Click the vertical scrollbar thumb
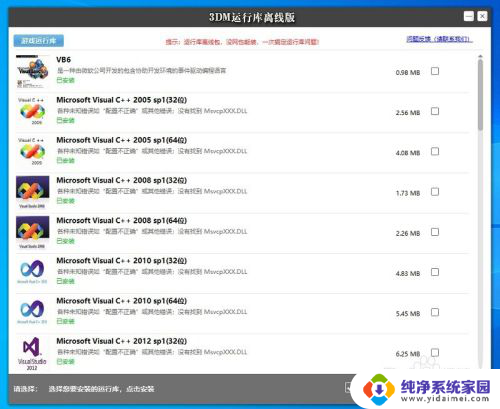Image resolution: width=500 pixels, height=409 pixels. click(480, 95)
